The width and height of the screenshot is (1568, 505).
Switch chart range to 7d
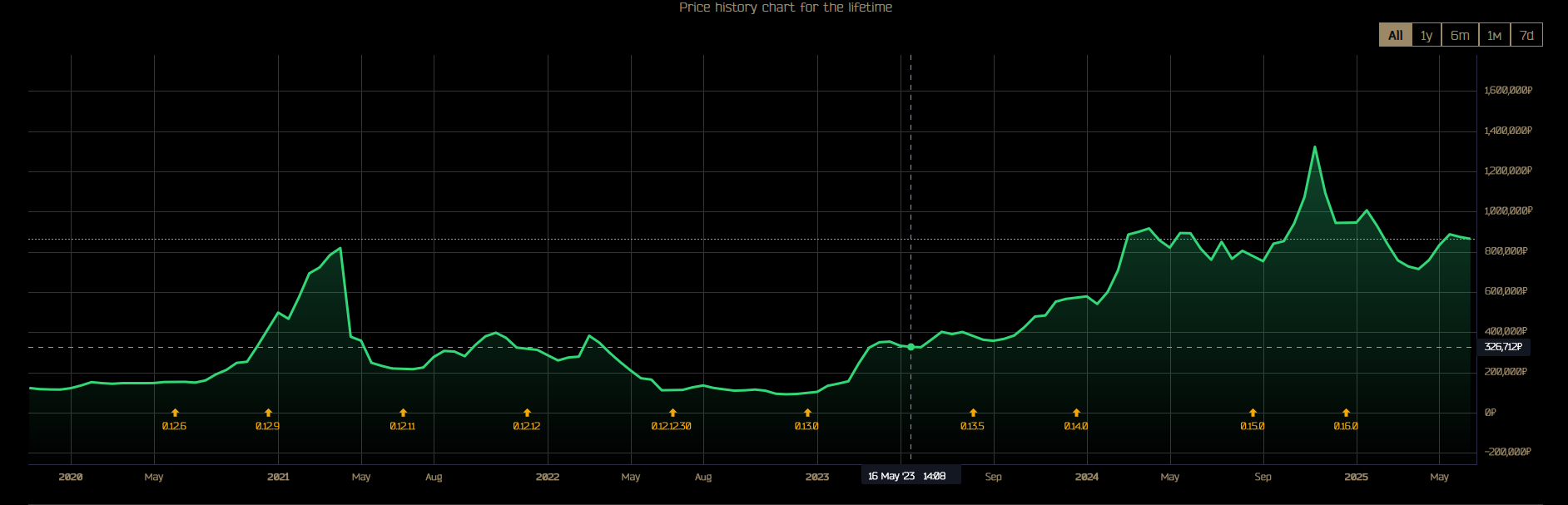pyautogui.click(x=1526, y=35)
